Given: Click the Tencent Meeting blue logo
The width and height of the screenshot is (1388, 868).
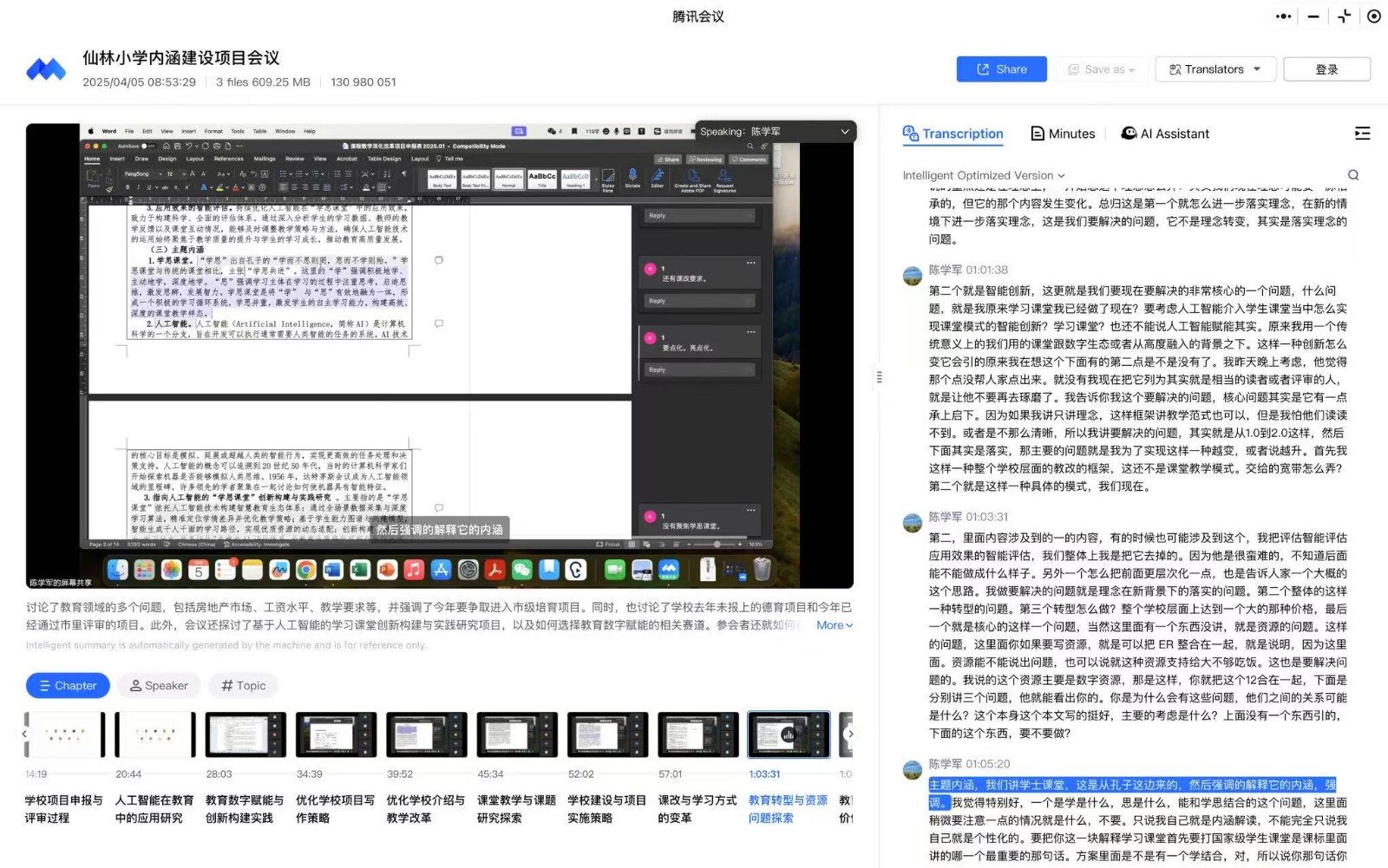Looking at the screenshot, I should (46, 69).
